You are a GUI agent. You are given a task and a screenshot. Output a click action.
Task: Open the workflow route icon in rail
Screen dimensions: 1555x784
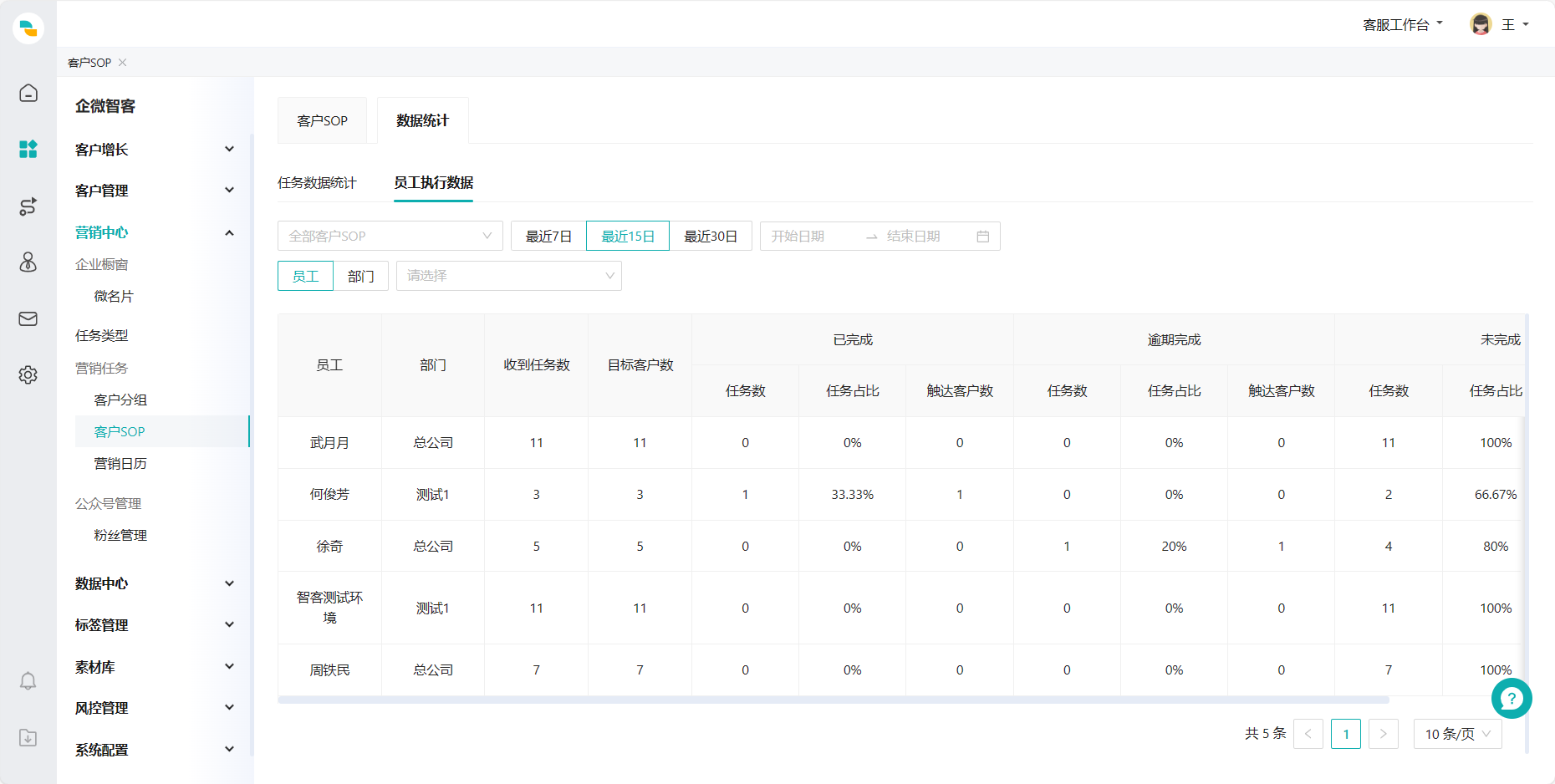28,206
